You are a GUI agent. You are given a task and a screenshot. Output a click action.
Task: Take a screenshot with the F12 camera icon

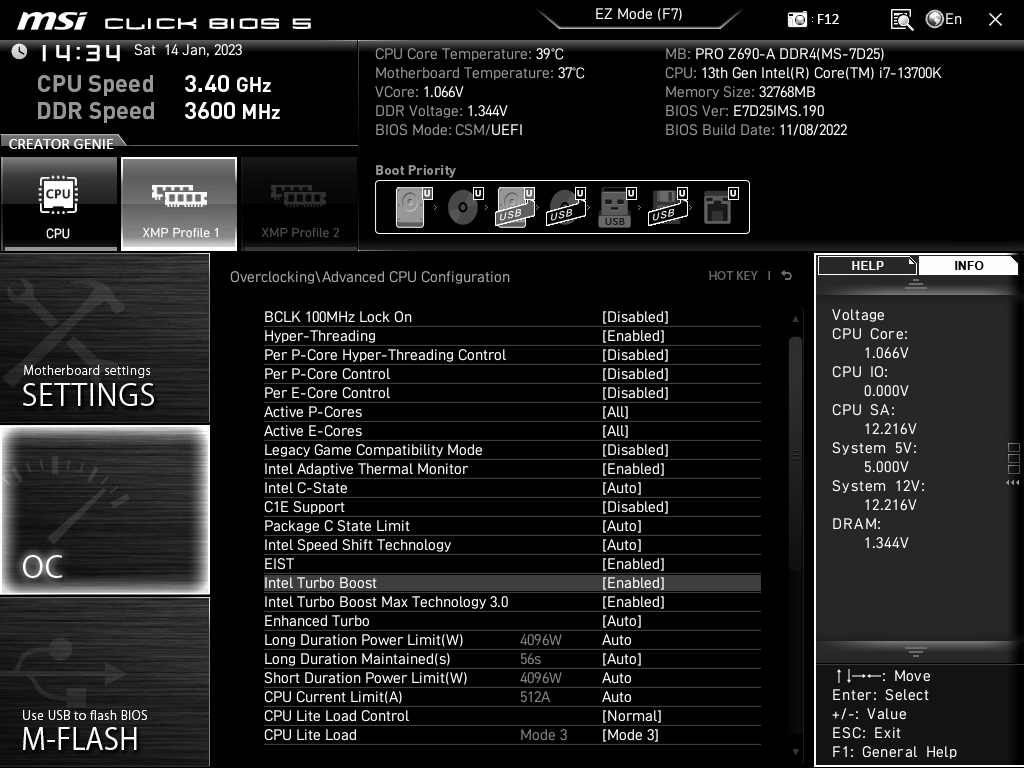click(797, 20)
